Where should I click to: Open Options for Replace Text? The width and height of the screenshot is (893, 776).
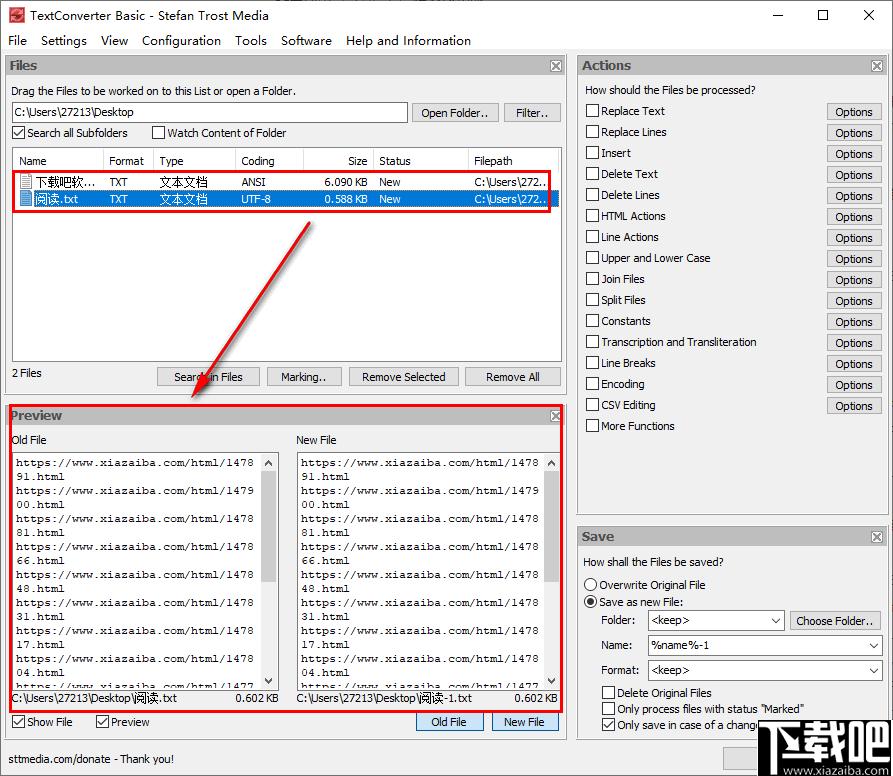tap(854, 112)
